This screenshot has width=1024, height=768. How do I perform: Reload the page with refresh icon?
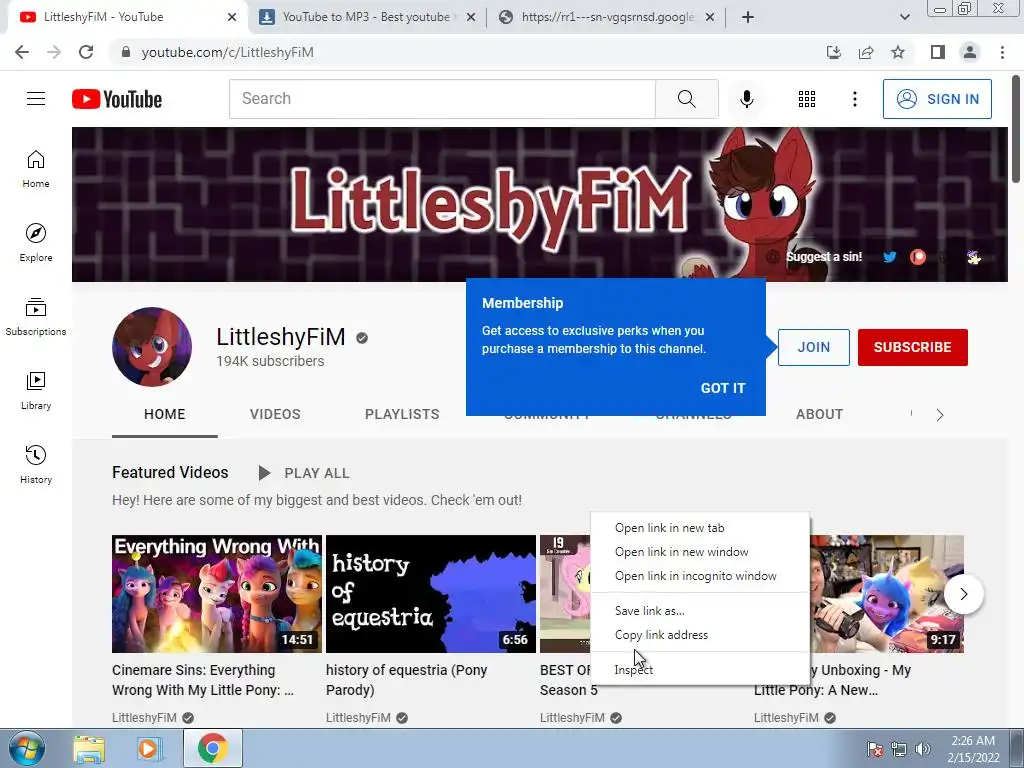point(86,52)
